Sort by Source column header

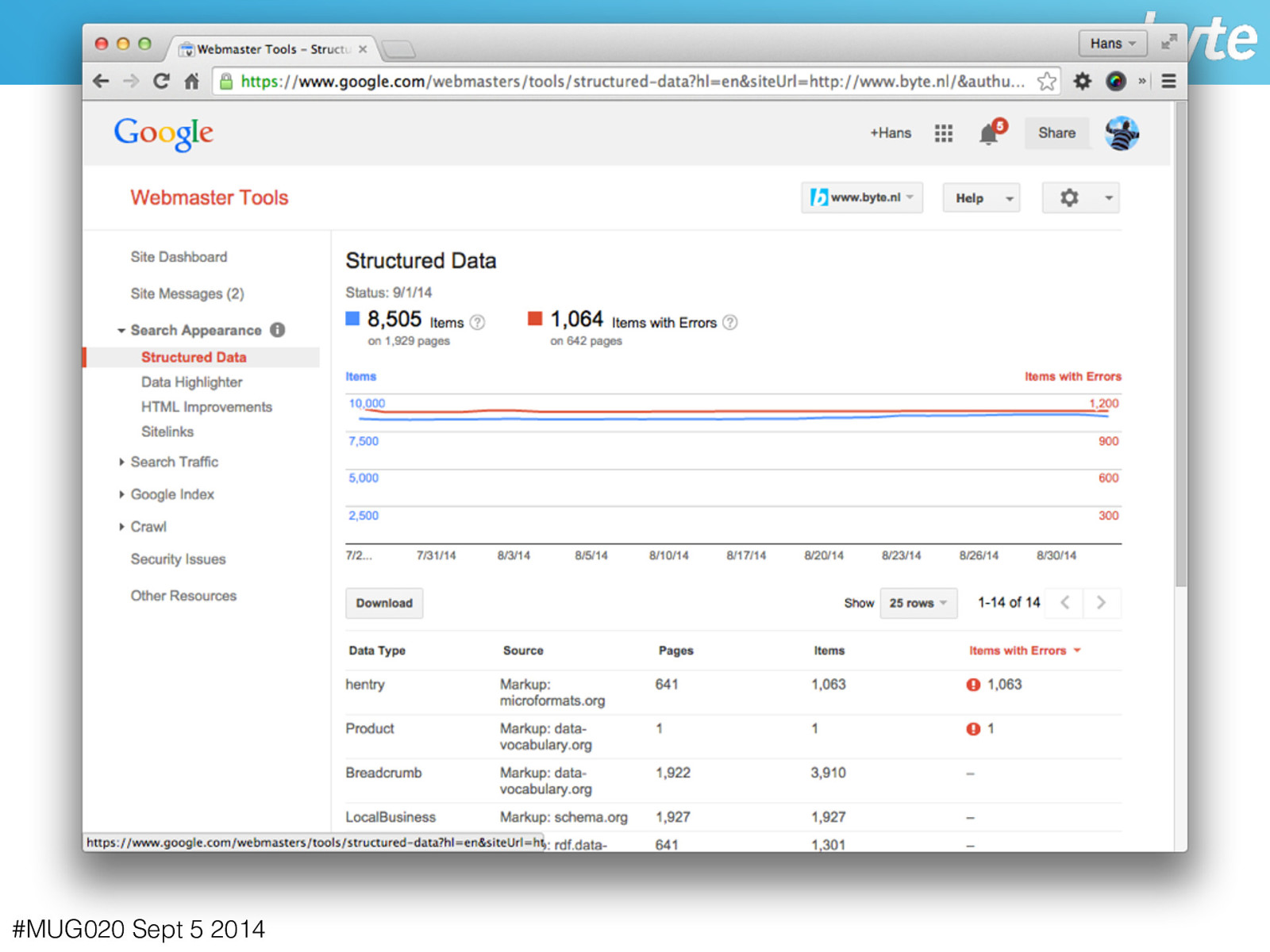click(x=523, y=651)
